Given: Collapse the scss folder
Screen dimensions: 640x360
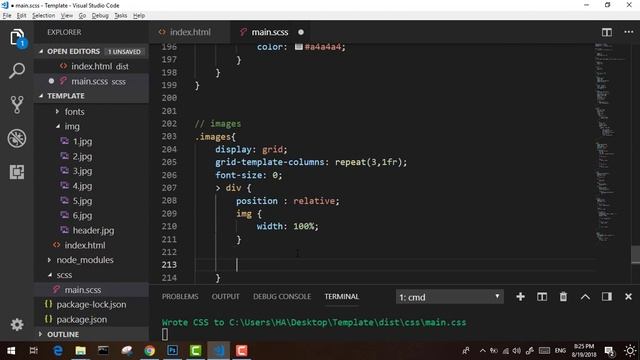Looking at the screenshot, I should pos(50,275).
